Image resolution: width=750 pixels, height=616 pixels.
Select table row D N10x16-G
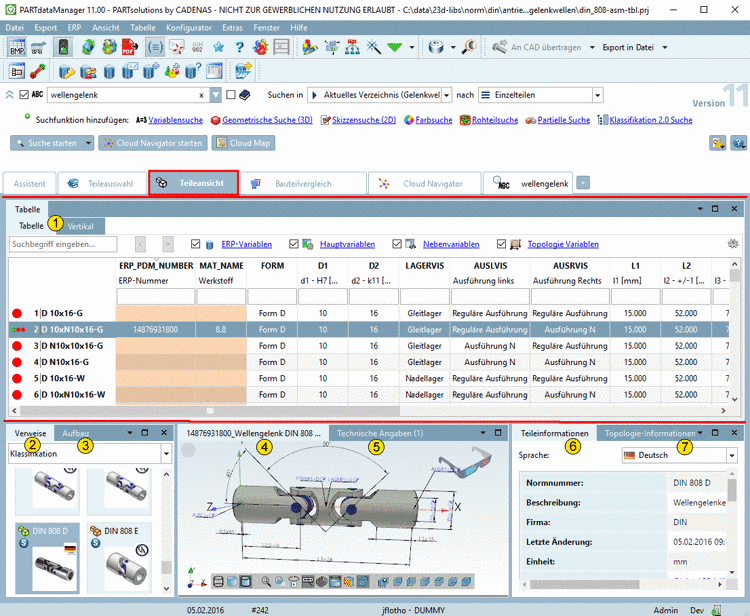pos(368,362)
